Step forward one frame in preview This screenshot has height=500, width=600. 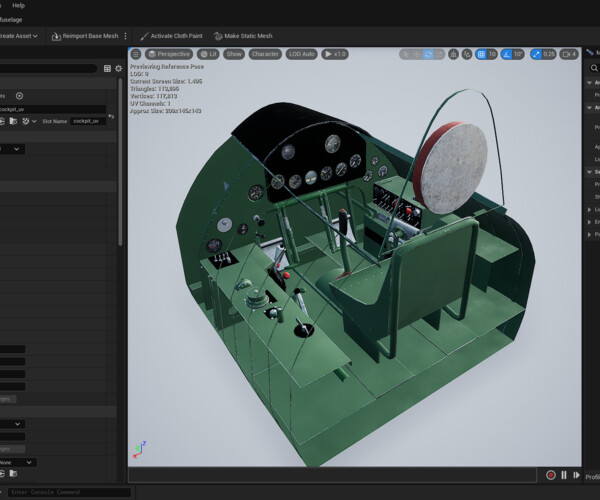pos(575,475)
